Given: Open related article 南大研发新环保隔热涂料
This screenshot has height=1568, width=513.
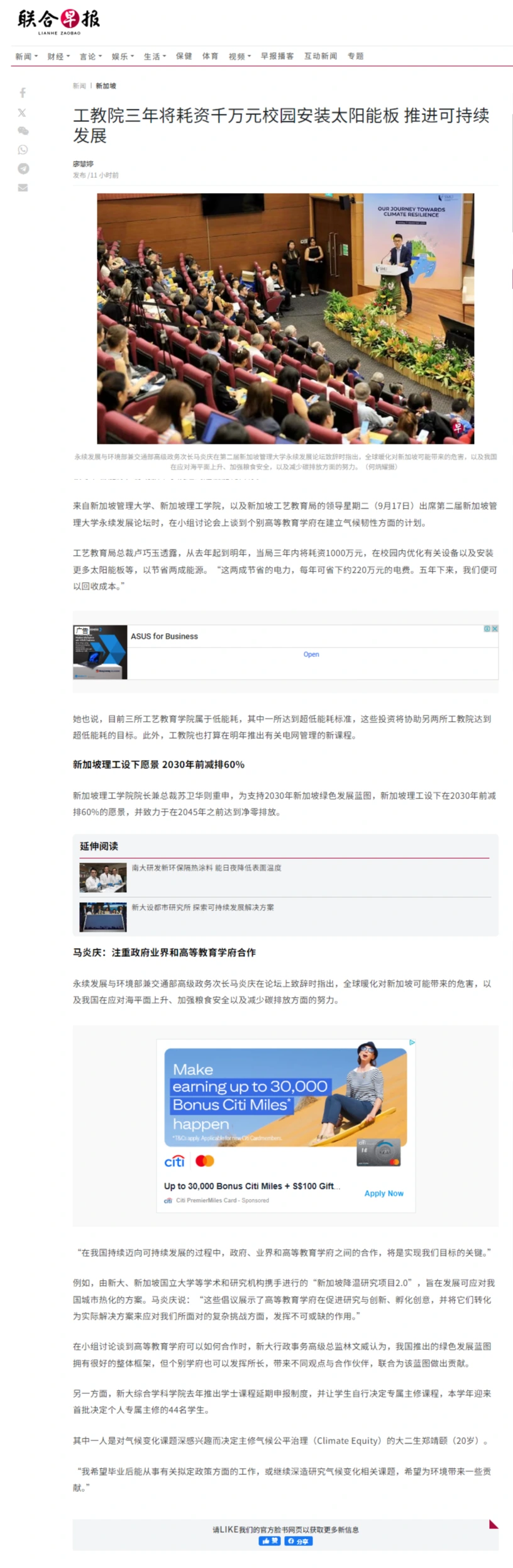Looking at the screenshot, I should click(x=206, y=868).
